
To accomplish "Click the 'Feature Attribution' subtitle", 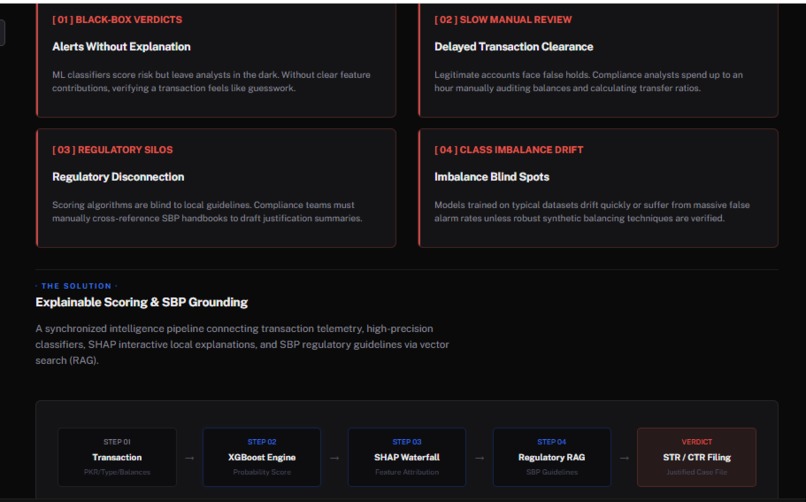I will (x=407, y=472).
